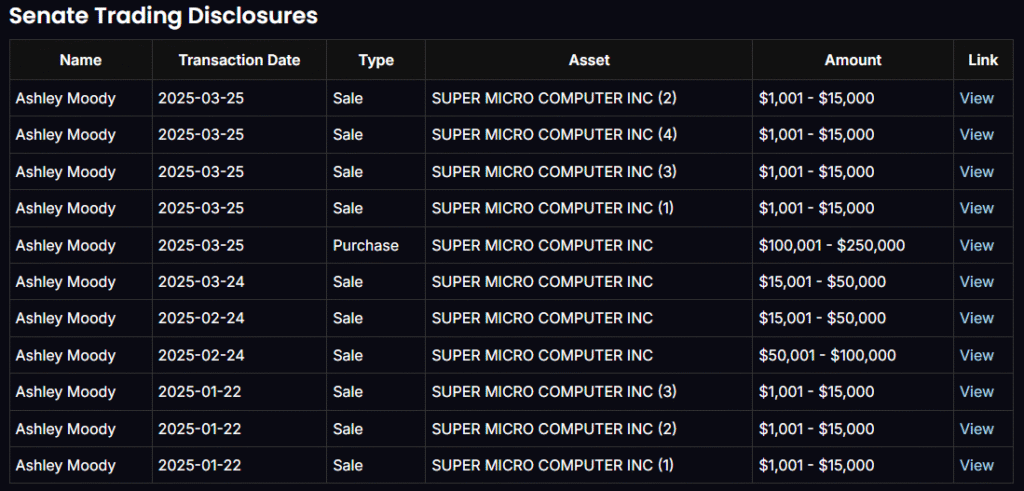Screen dimensions: 1024x491
Task: Open View for January 22 sale (1)
Action: click(976, 465)
